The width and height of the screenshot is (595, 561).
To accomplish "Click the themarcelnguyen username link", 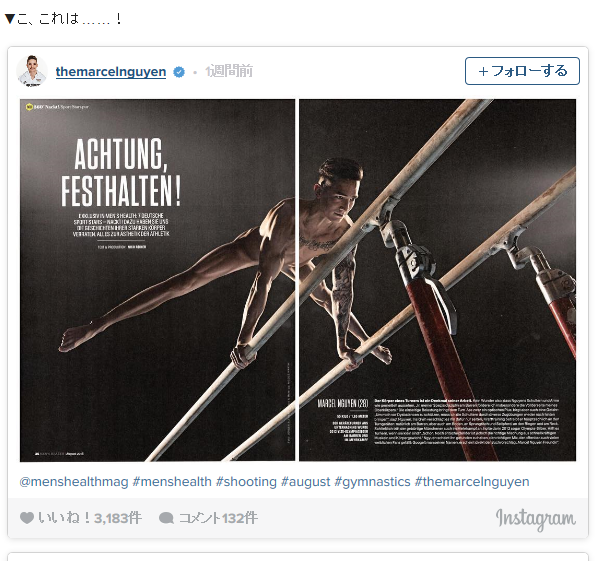I will click(x=111, y=71).
